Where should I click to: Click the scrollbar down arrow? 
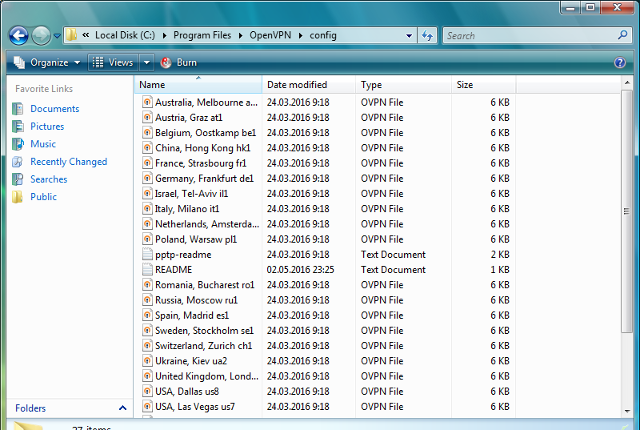click(x=627, y=411)
